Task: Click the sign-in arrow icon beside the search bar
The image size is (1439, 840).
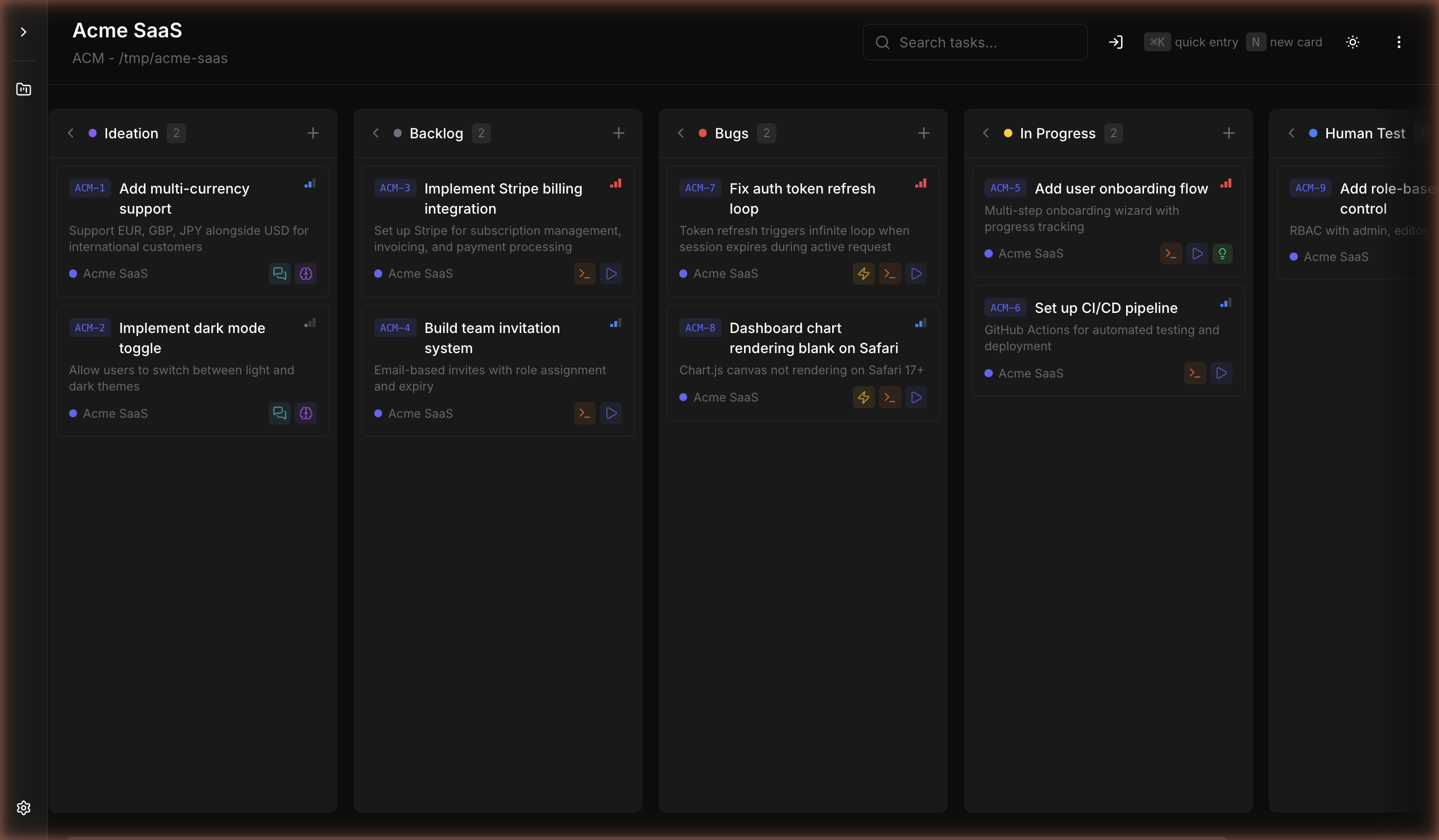Action: (x=1116, y=42)
